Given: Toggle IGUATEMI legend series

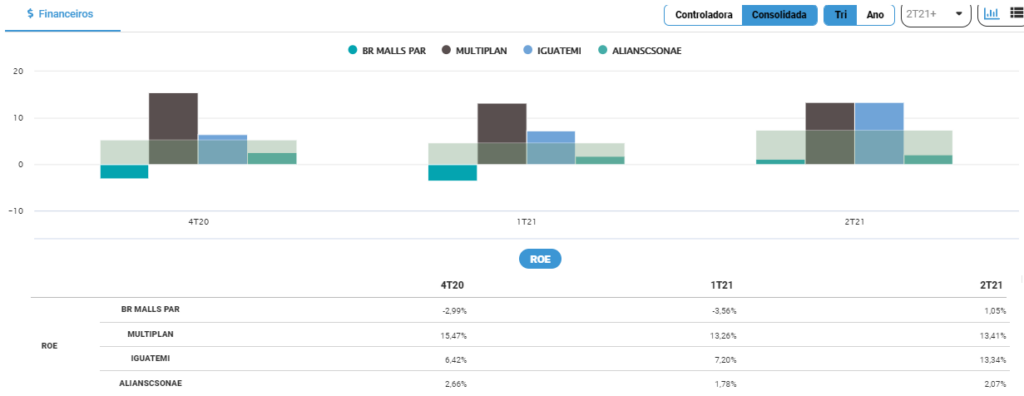Looking at the screenshot, I should [x=552, y=50].
